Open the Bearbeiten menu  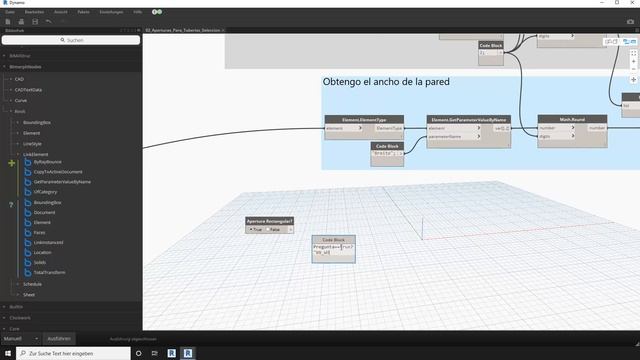coord(34,12)
